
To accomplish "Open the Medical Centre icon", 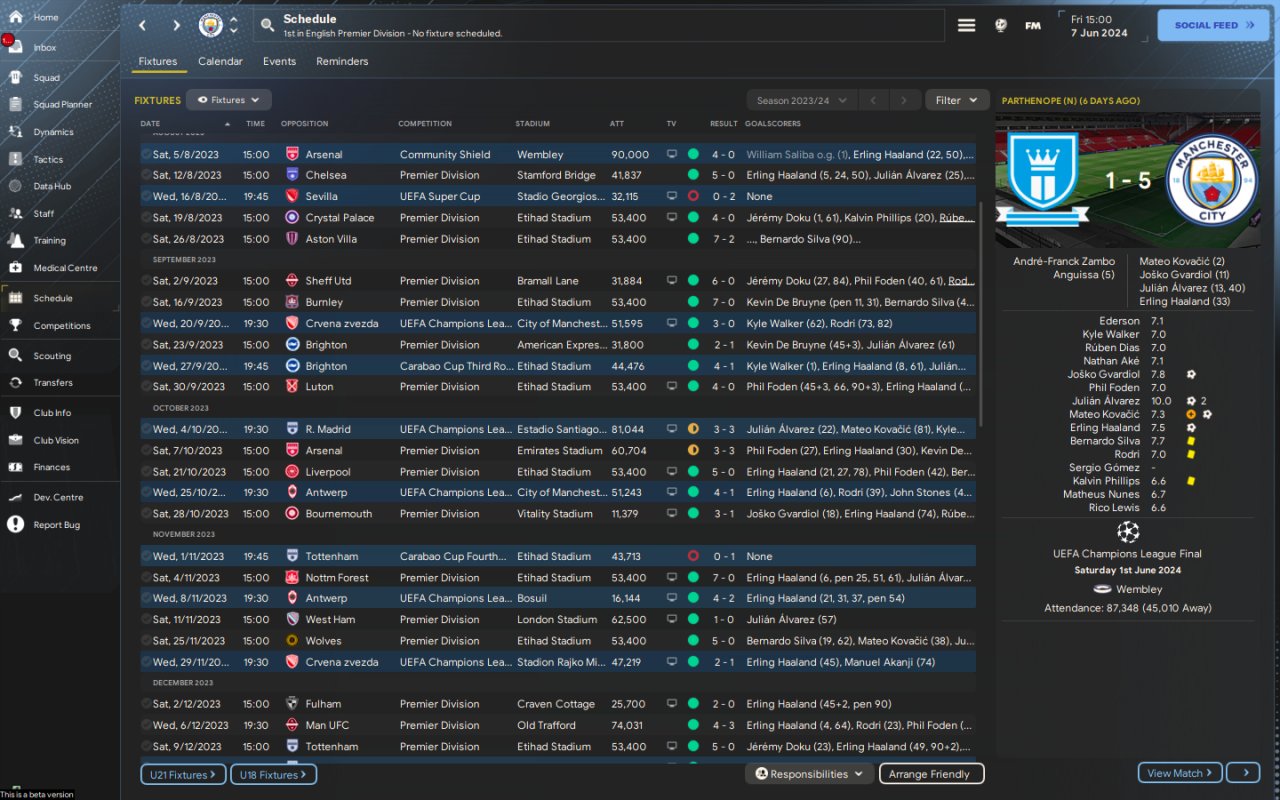I will (15, 267).
